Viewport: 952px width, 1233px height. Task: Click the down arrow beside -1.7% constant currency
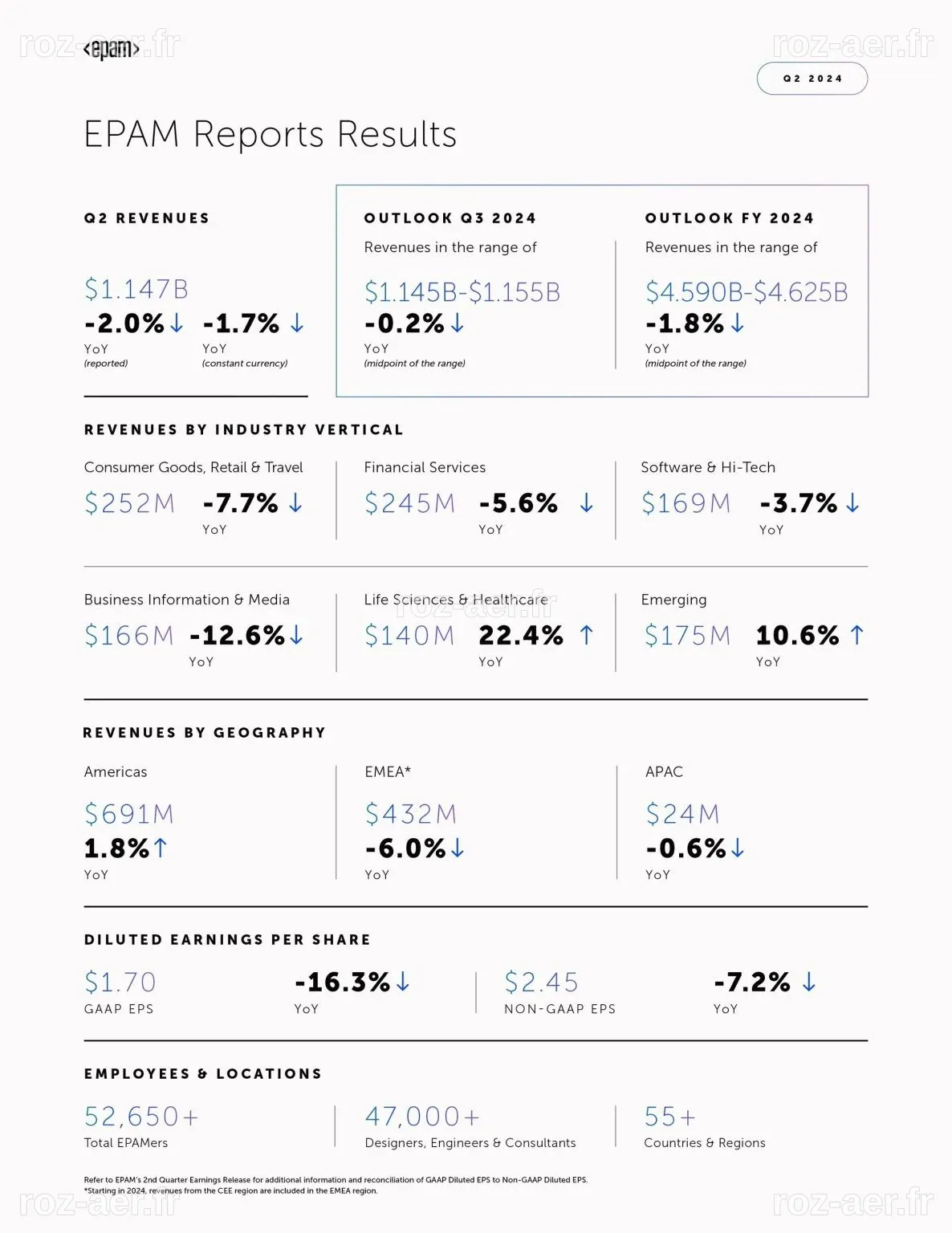[297, 323]
